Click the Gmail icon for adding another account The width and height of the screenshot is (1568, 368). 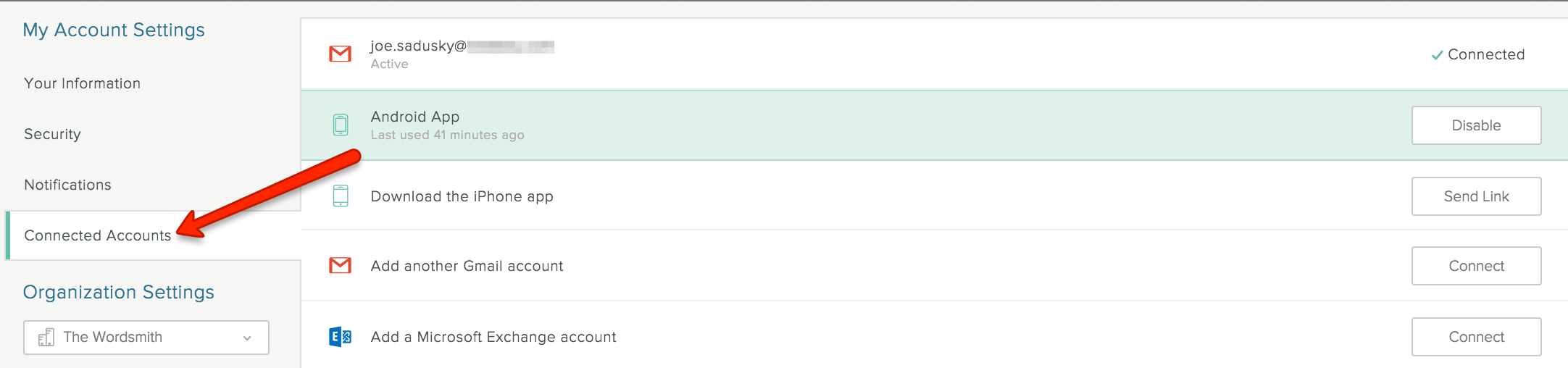click(340, 266)
